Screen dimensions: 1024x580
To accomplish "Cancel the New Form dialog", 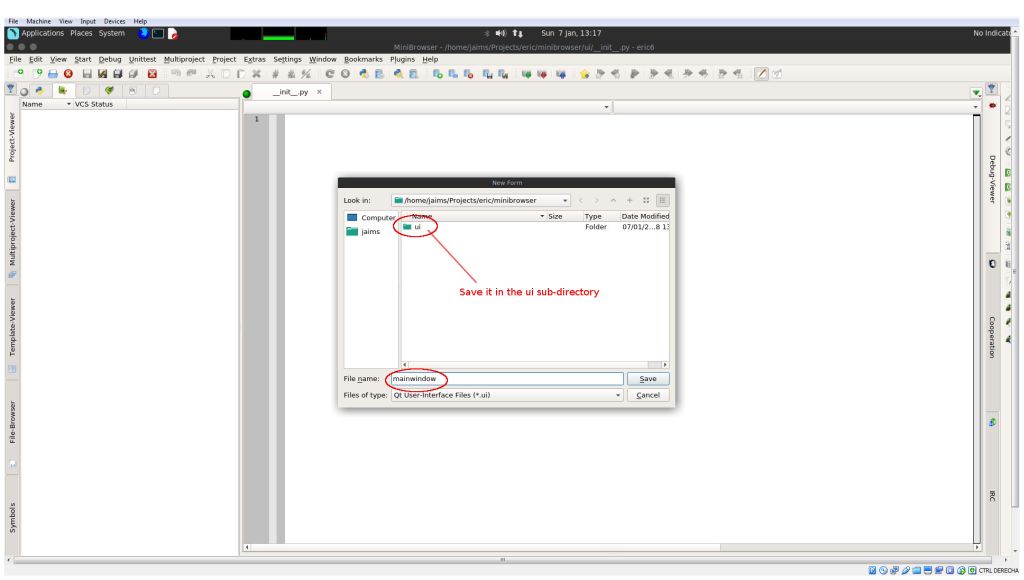I will pos(648,395).
